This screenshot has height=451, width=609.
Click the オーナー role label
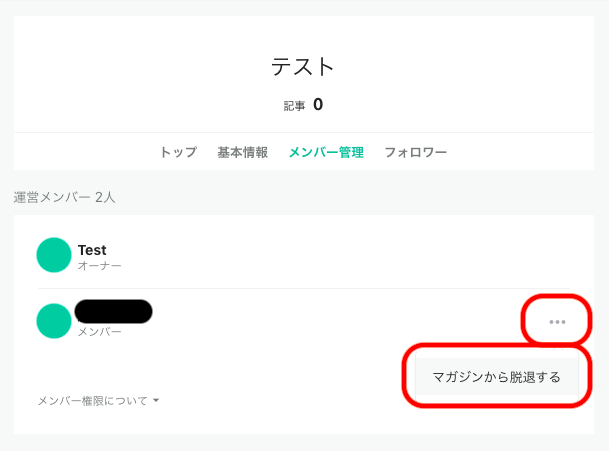coord(100,266)
